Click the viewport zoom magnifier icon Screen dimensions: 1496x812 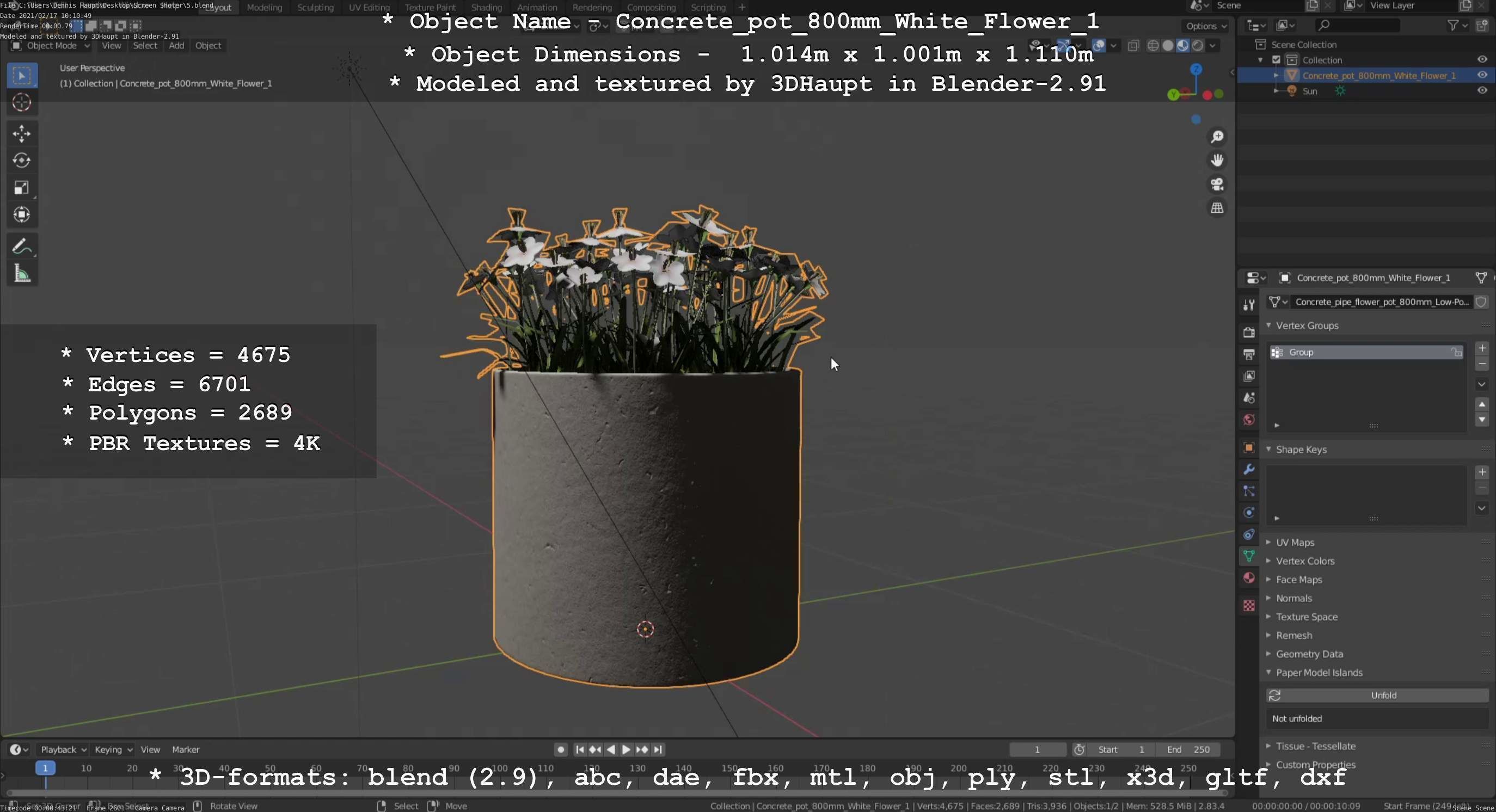(1217, 137)
